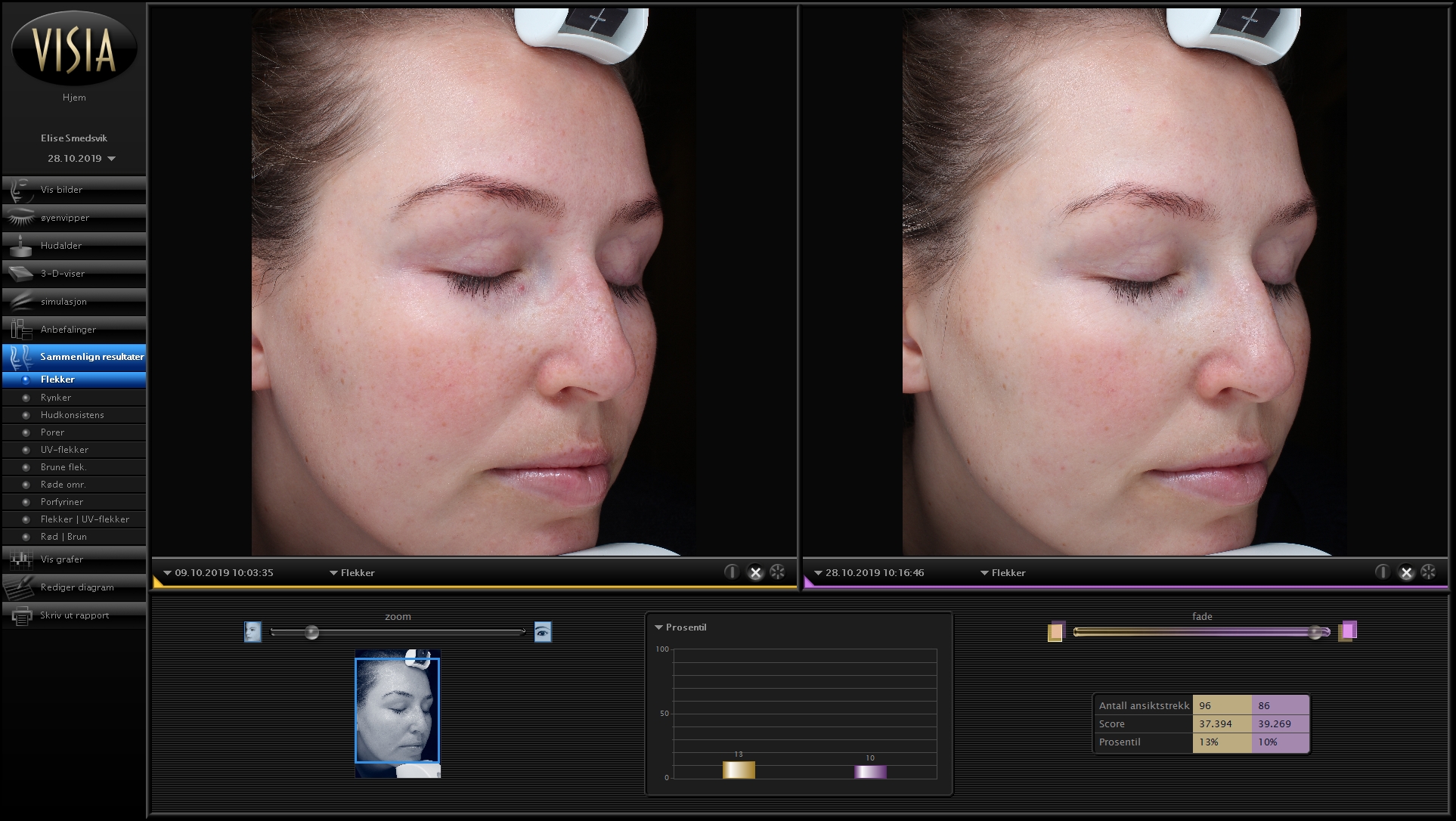
Task: Click the gold 13 percentile bar
Action: [739, 770]
